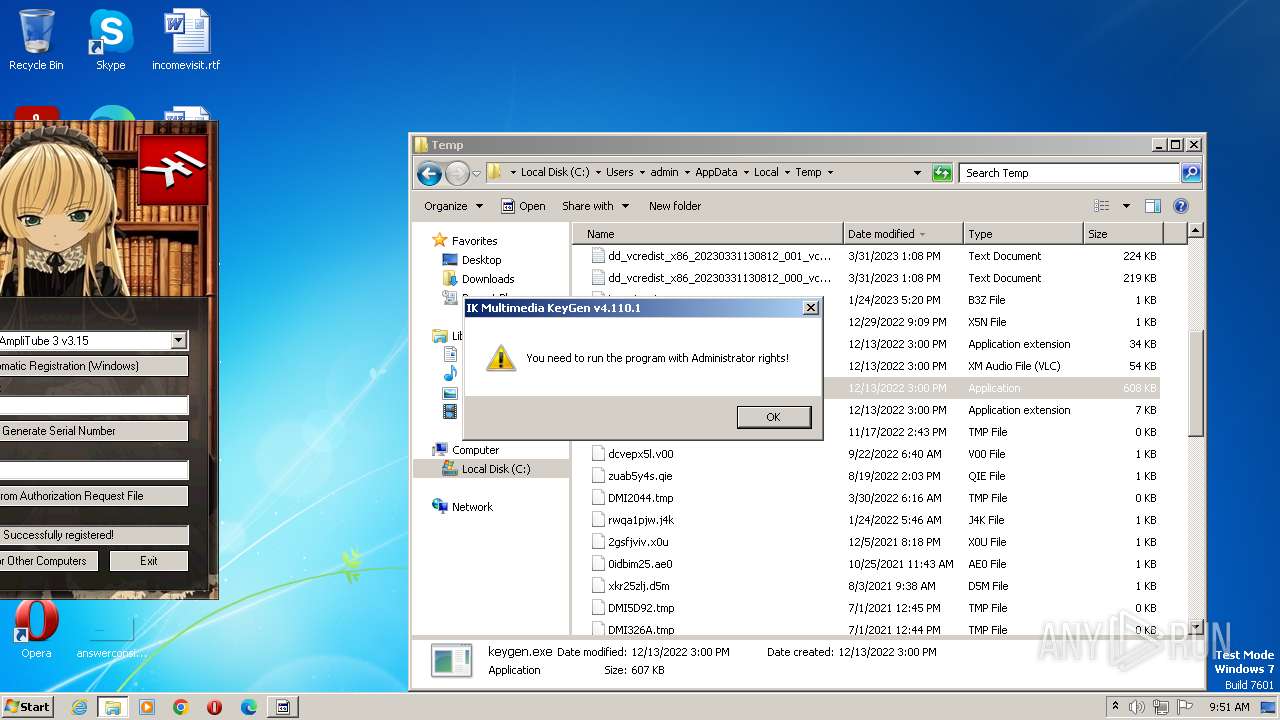Open Recycle Bin desktop icon
The height and width of the screenshot is (720, 1280).
36,40
